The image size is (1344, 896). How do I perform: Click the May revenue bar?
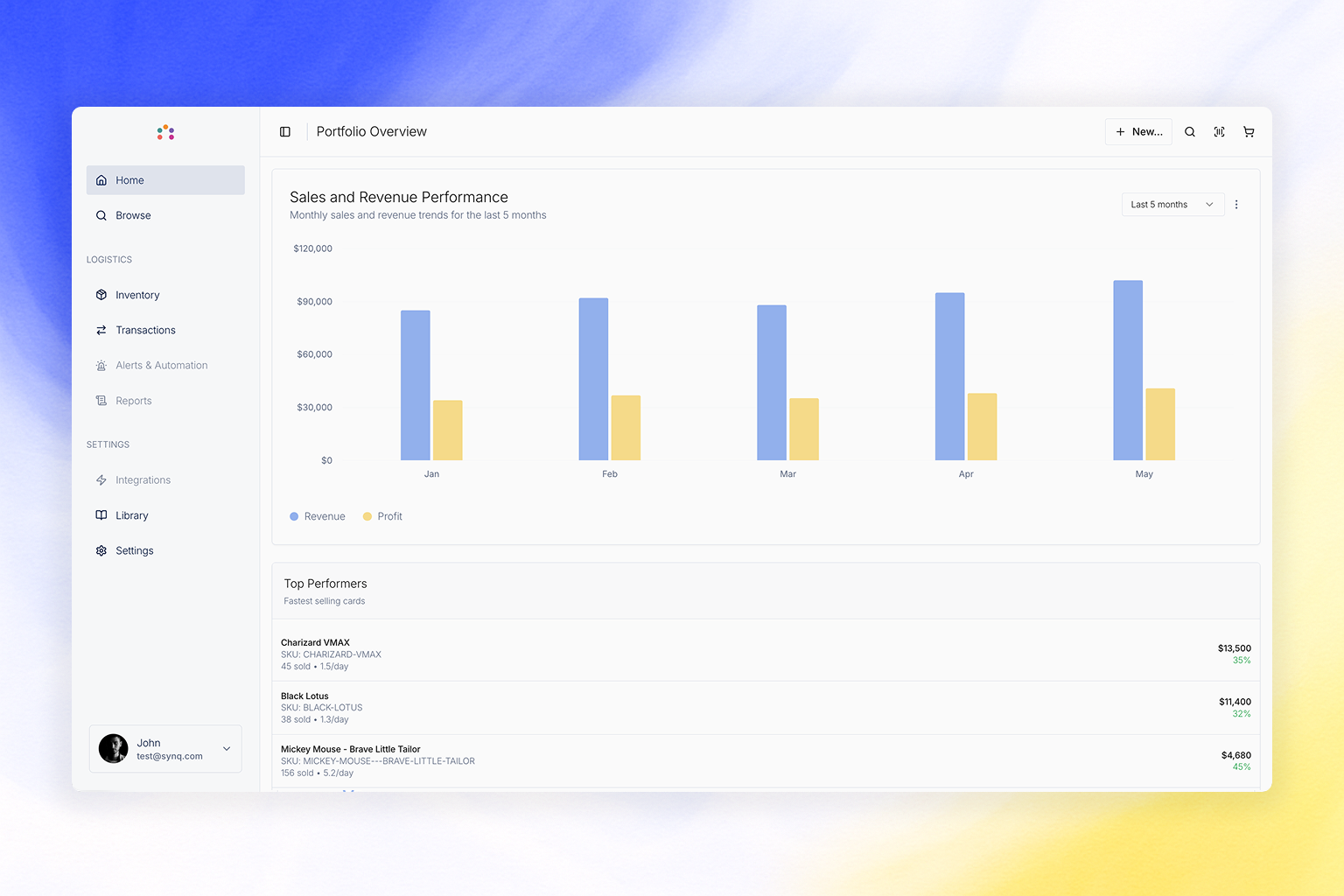pos(1127,367)
